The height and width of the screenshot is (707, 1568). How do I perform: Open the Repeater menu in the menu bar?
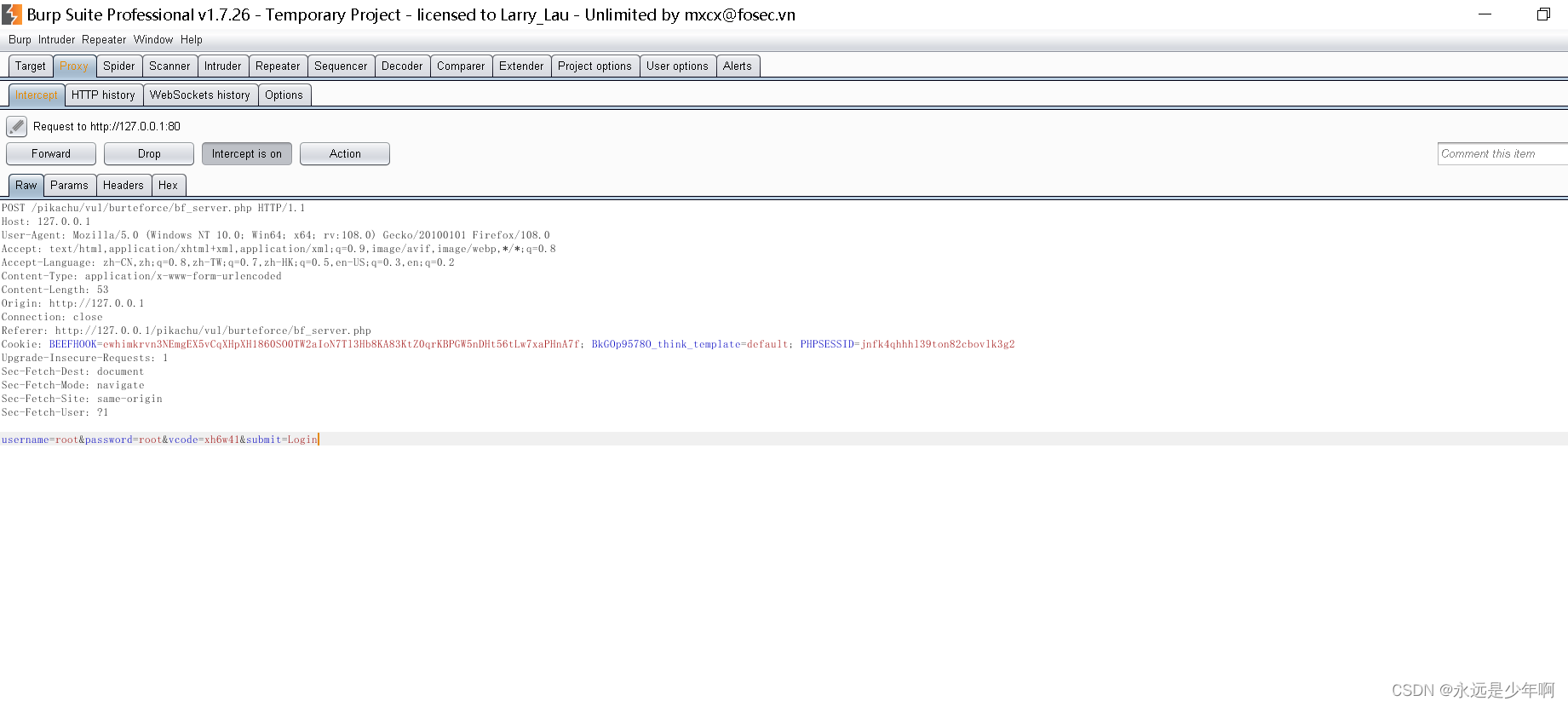pos(104,40)
